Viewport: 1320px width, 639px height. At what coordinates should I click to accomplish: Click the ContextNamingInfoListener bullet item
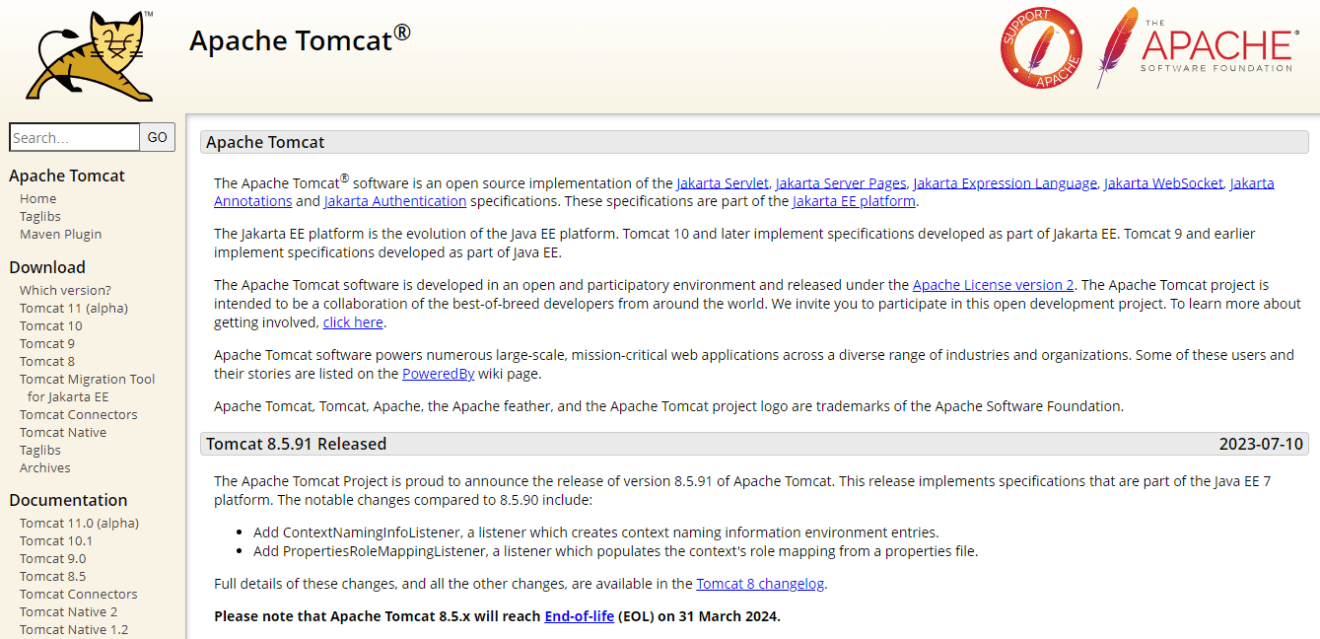pos(597,533)
